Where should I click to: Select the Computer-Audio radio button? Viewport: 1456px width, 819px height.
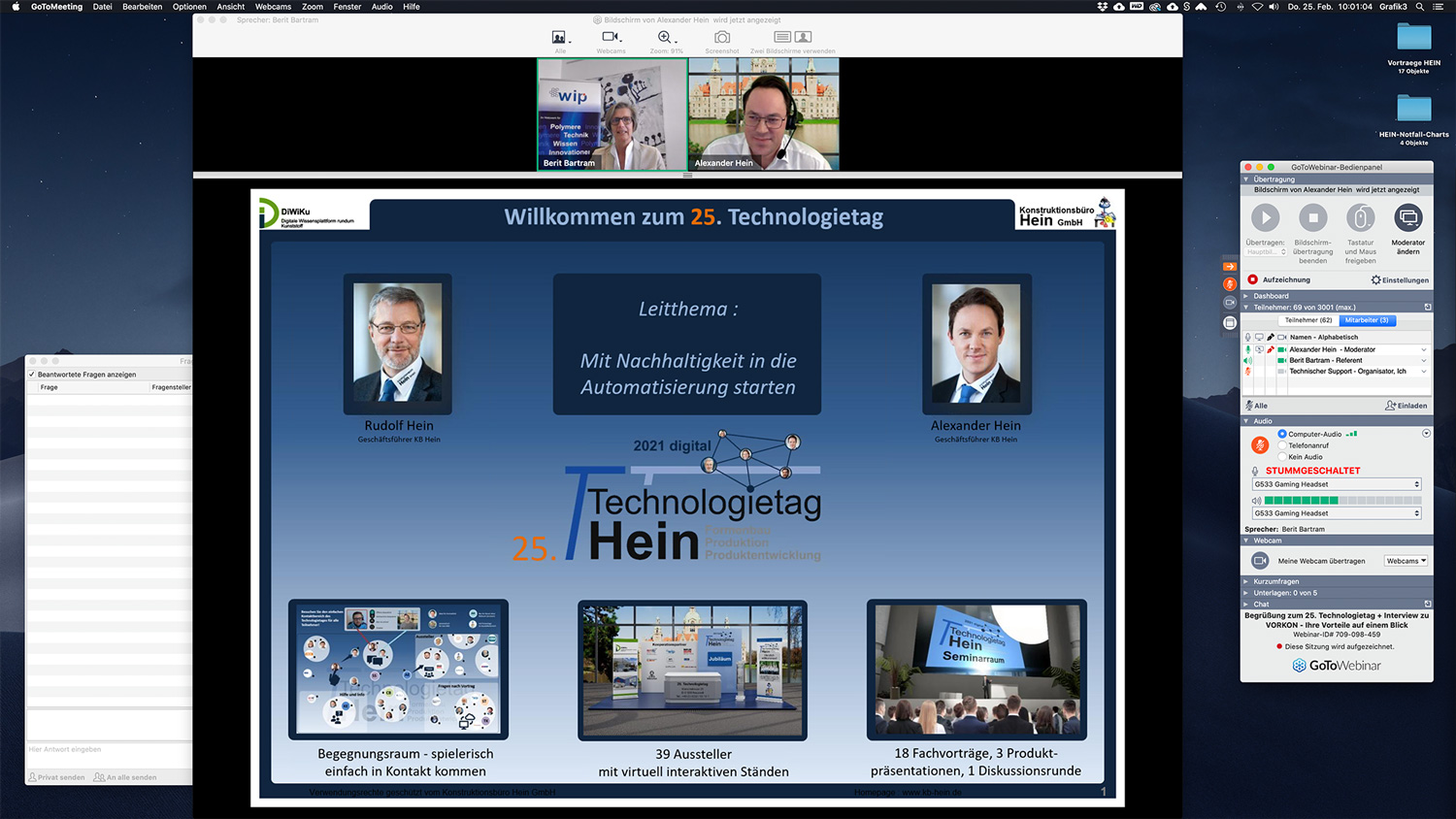(x=1282, y=434)
